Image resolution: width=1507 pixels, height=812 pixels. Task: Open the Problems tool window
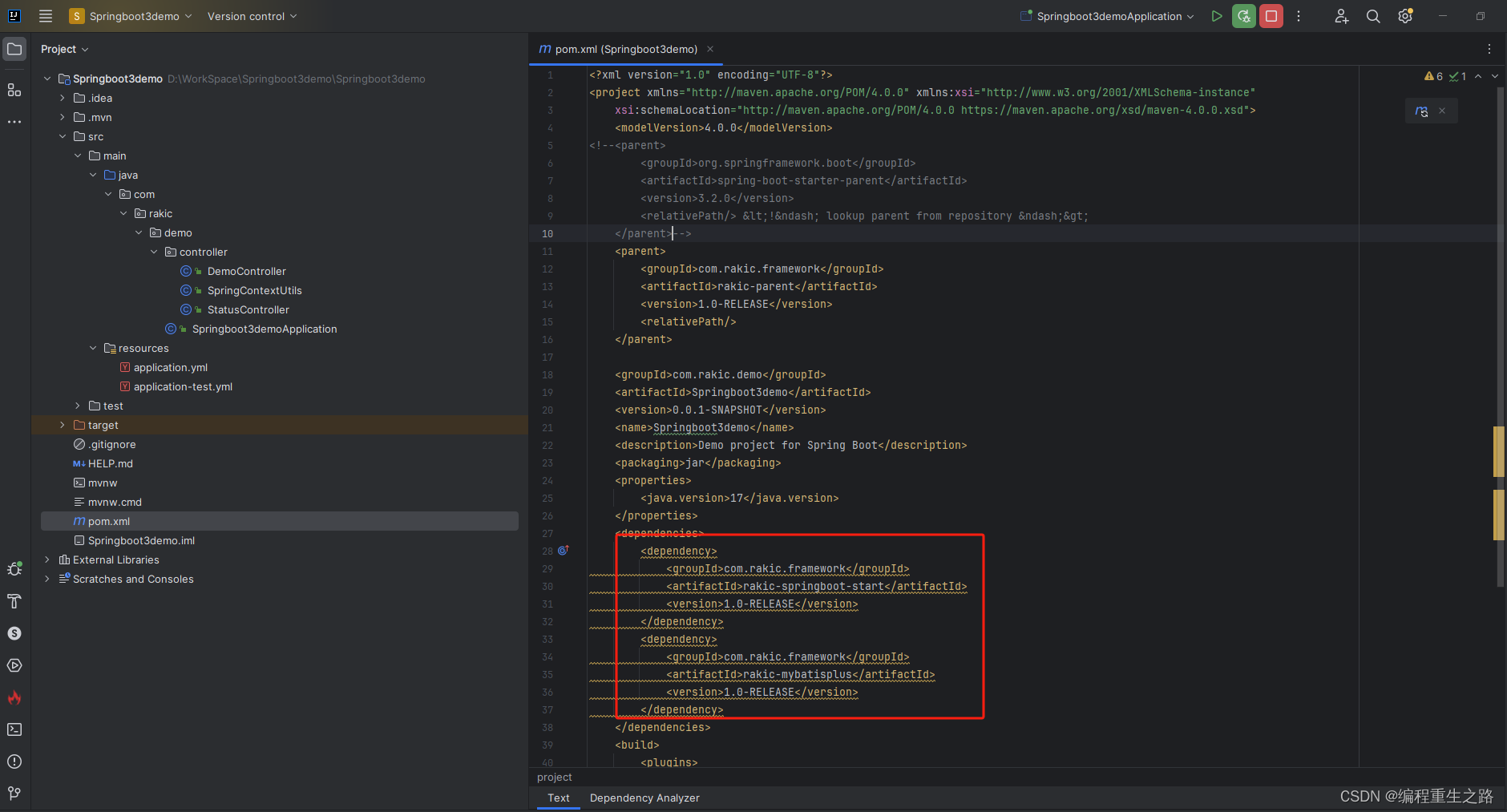pos(14,762)
